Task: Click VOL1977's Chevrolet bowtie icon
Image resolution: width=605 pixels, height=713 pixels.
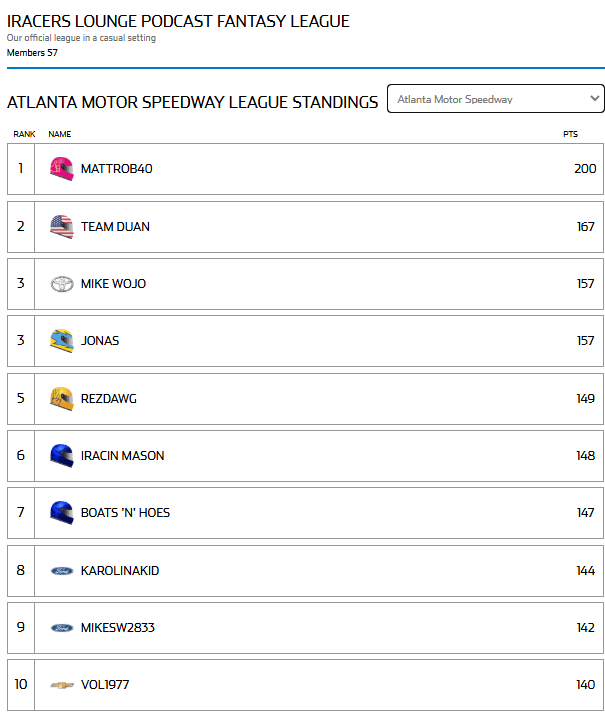Action: tap(62, 684)
